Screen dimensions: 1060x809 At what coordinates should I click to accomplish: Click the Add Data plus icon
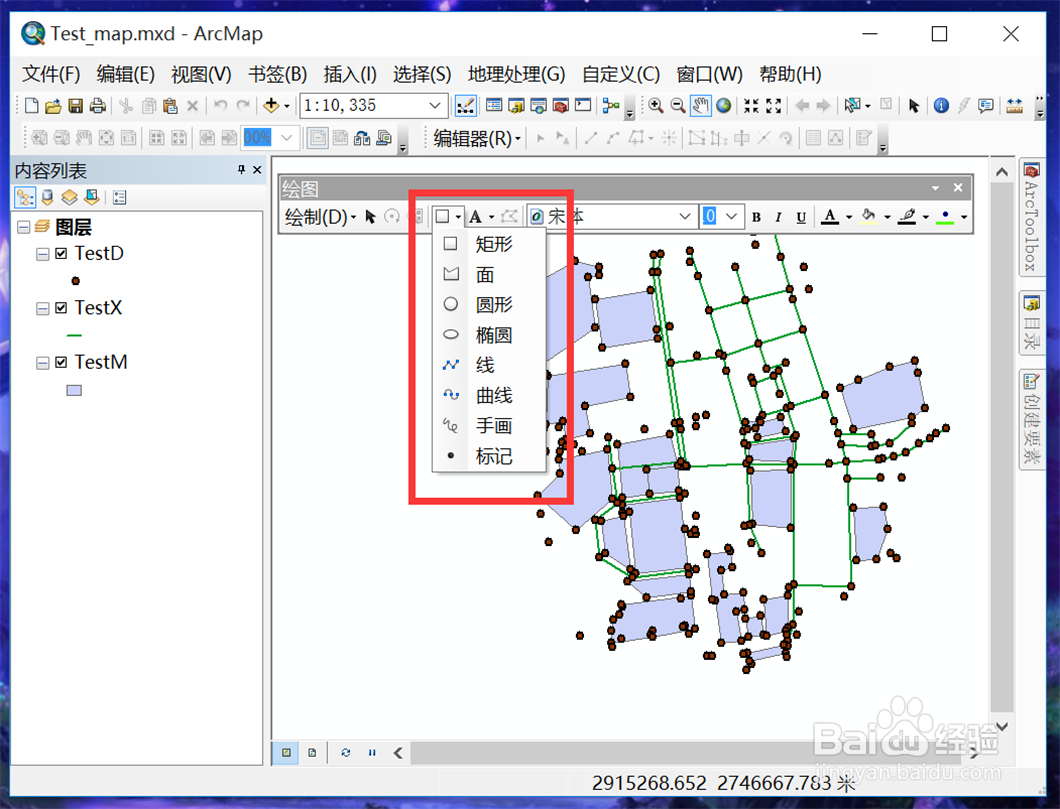pos(271,105)
